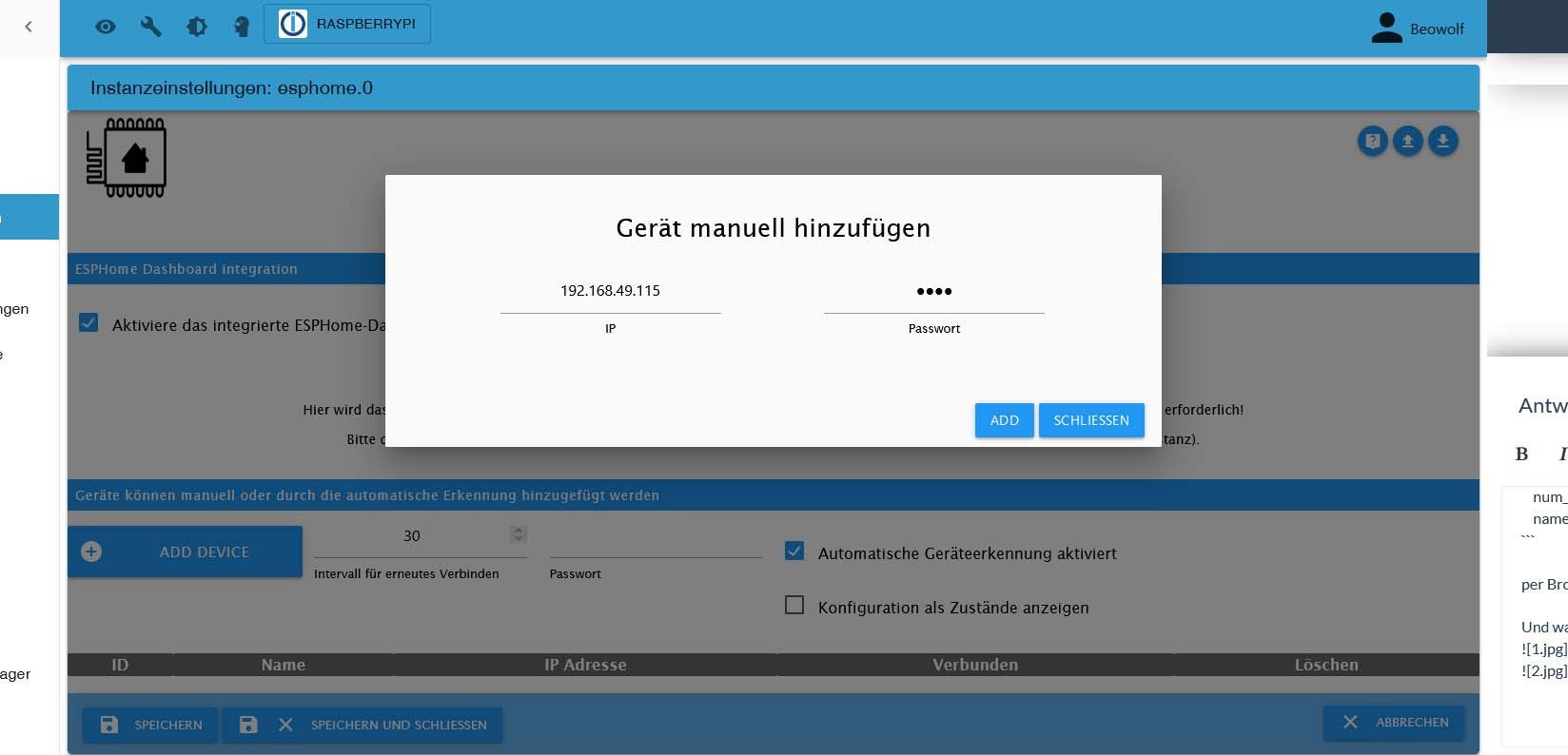Click the ABBRECHEN button

(1394, 723)
